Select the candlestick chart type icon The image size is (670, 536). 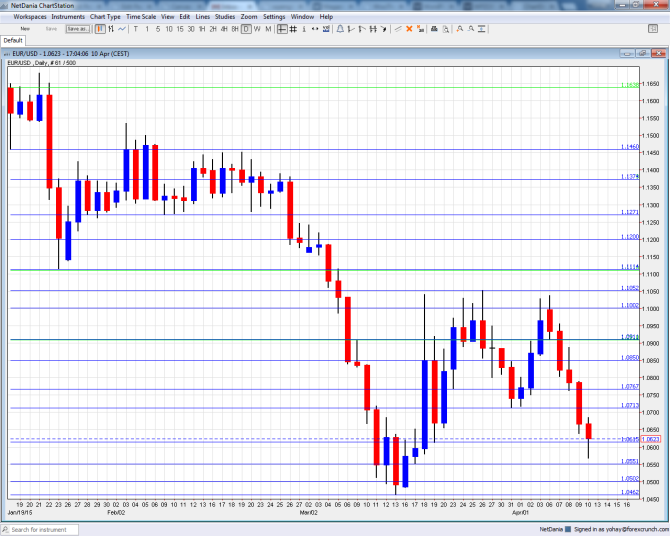click(x=100, y=29)
